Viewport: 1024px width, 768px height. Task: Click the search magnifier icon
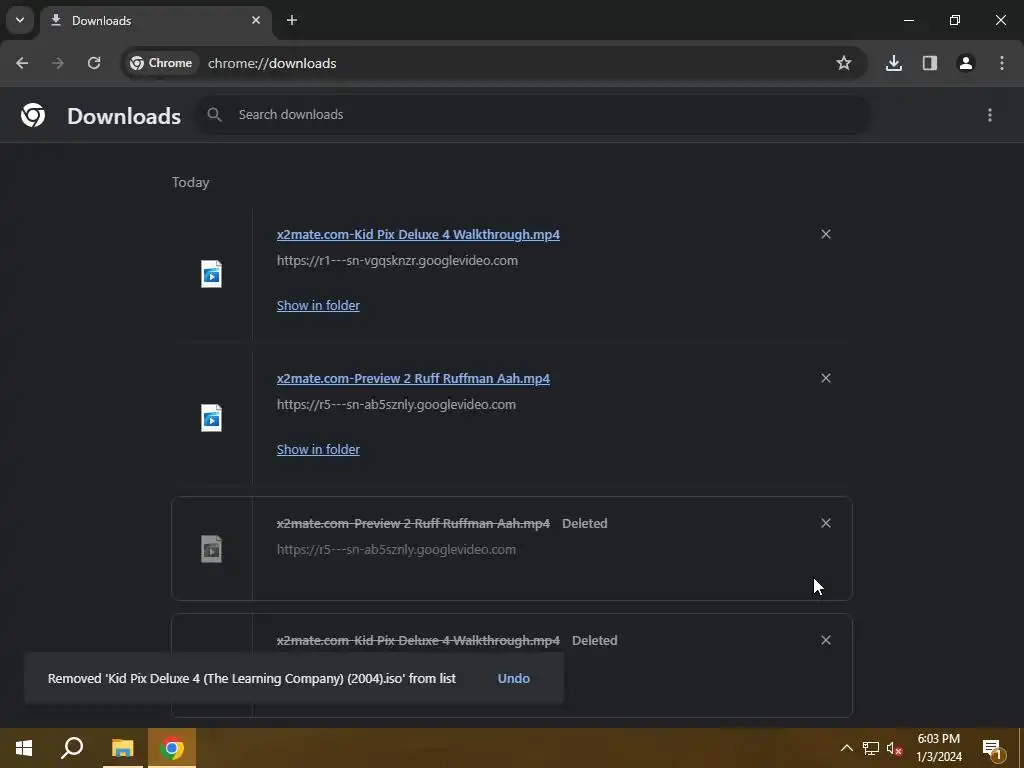click(214, 115)
